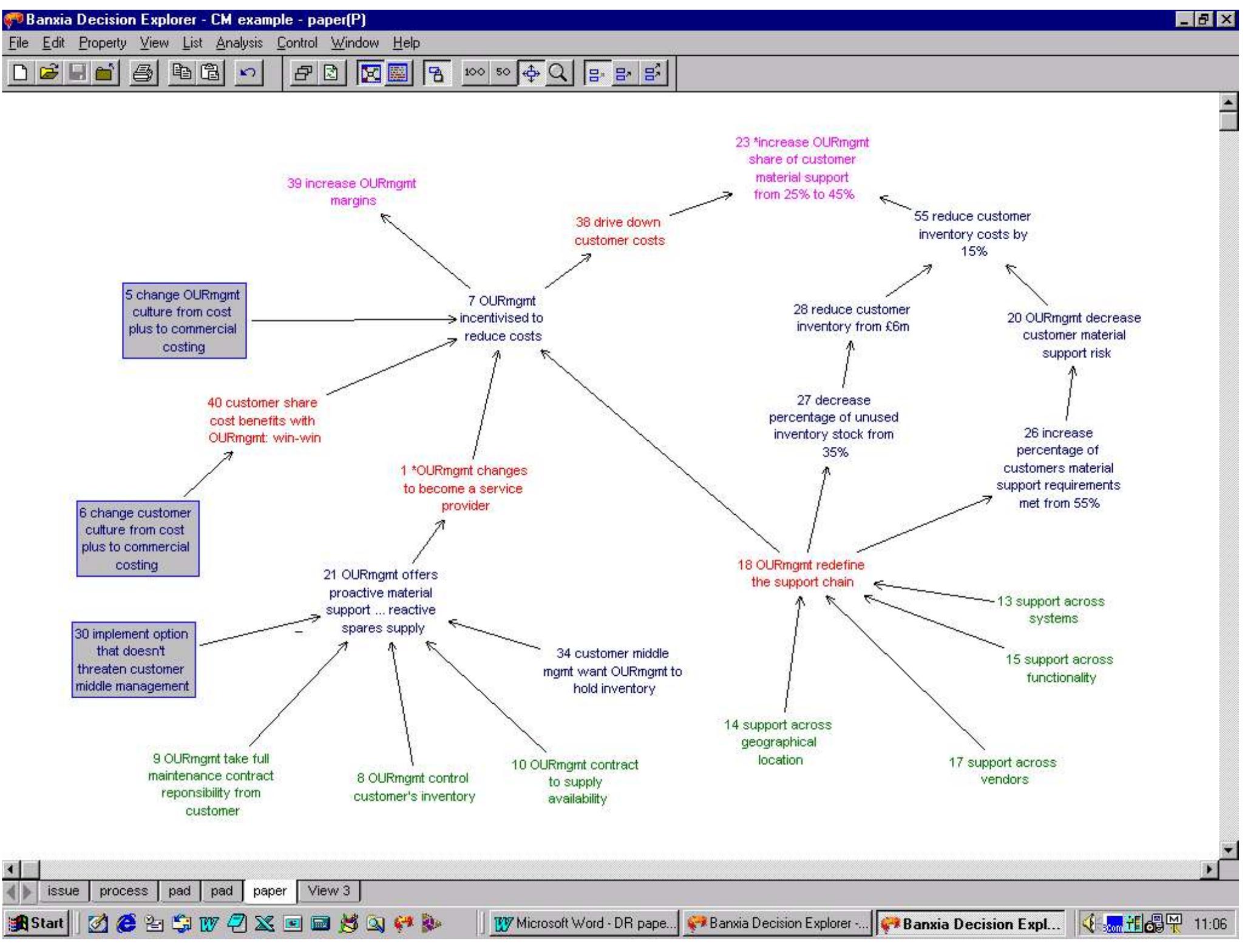This screenshot has width=1245, height=952.
Task: Switch to map display mode icon
Action: point(370,73)
